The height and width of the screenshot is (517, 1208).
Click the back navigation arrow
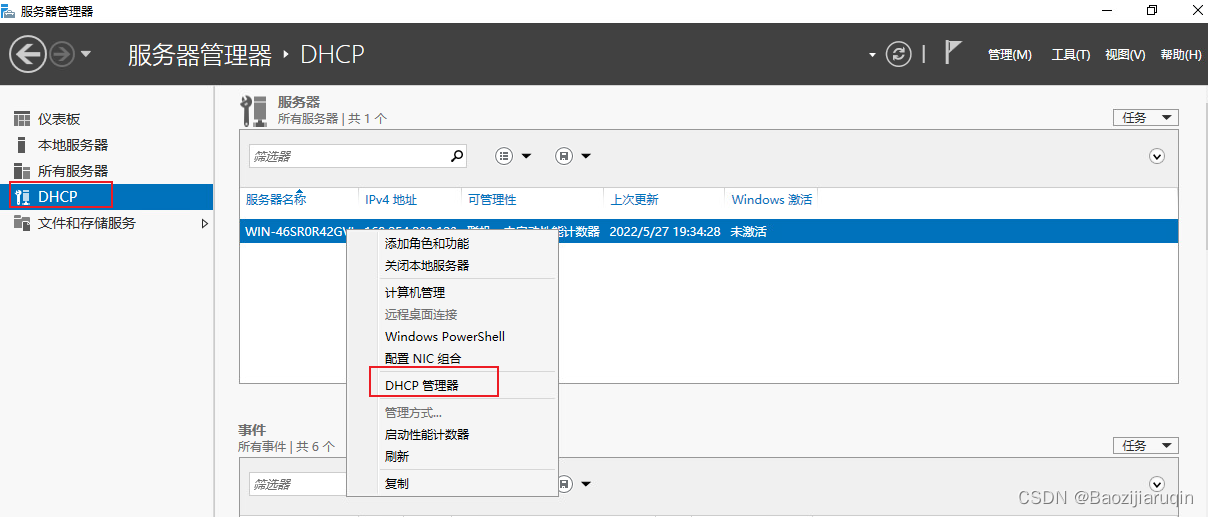tap(28, 53)
